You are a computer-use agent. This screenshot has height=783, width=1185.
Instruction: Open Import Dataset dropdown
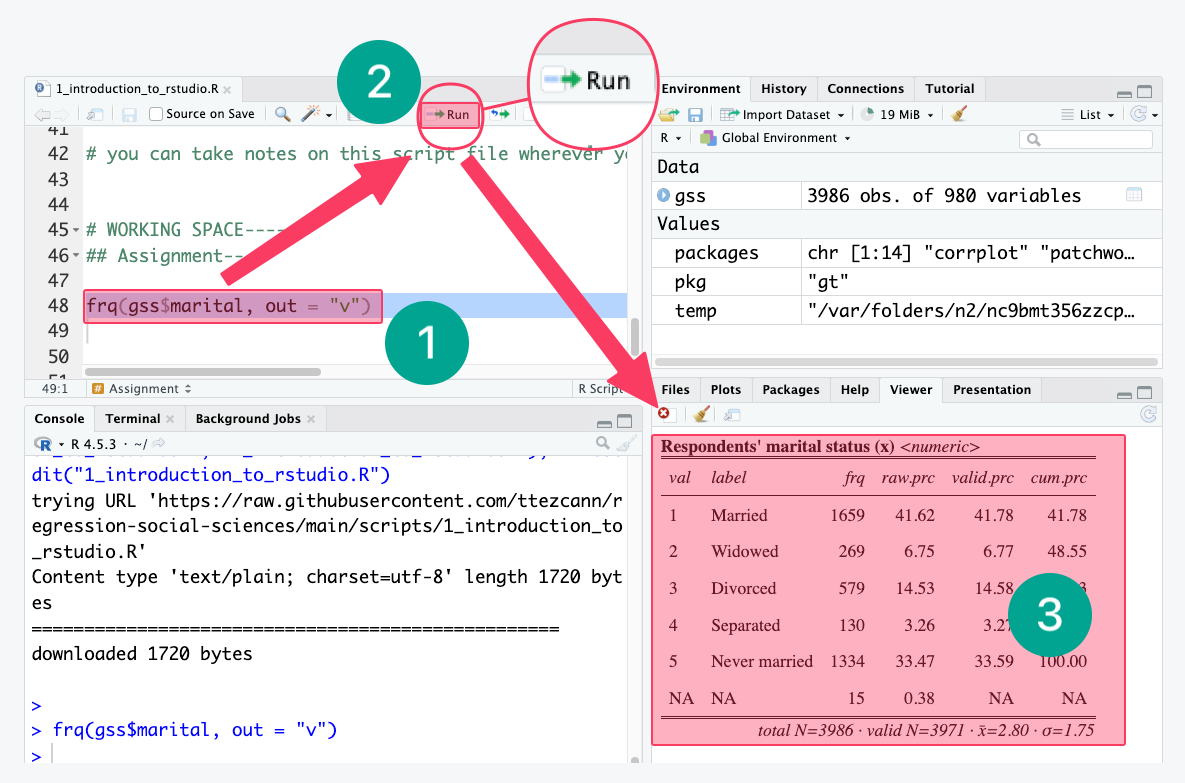click(782, 115)
